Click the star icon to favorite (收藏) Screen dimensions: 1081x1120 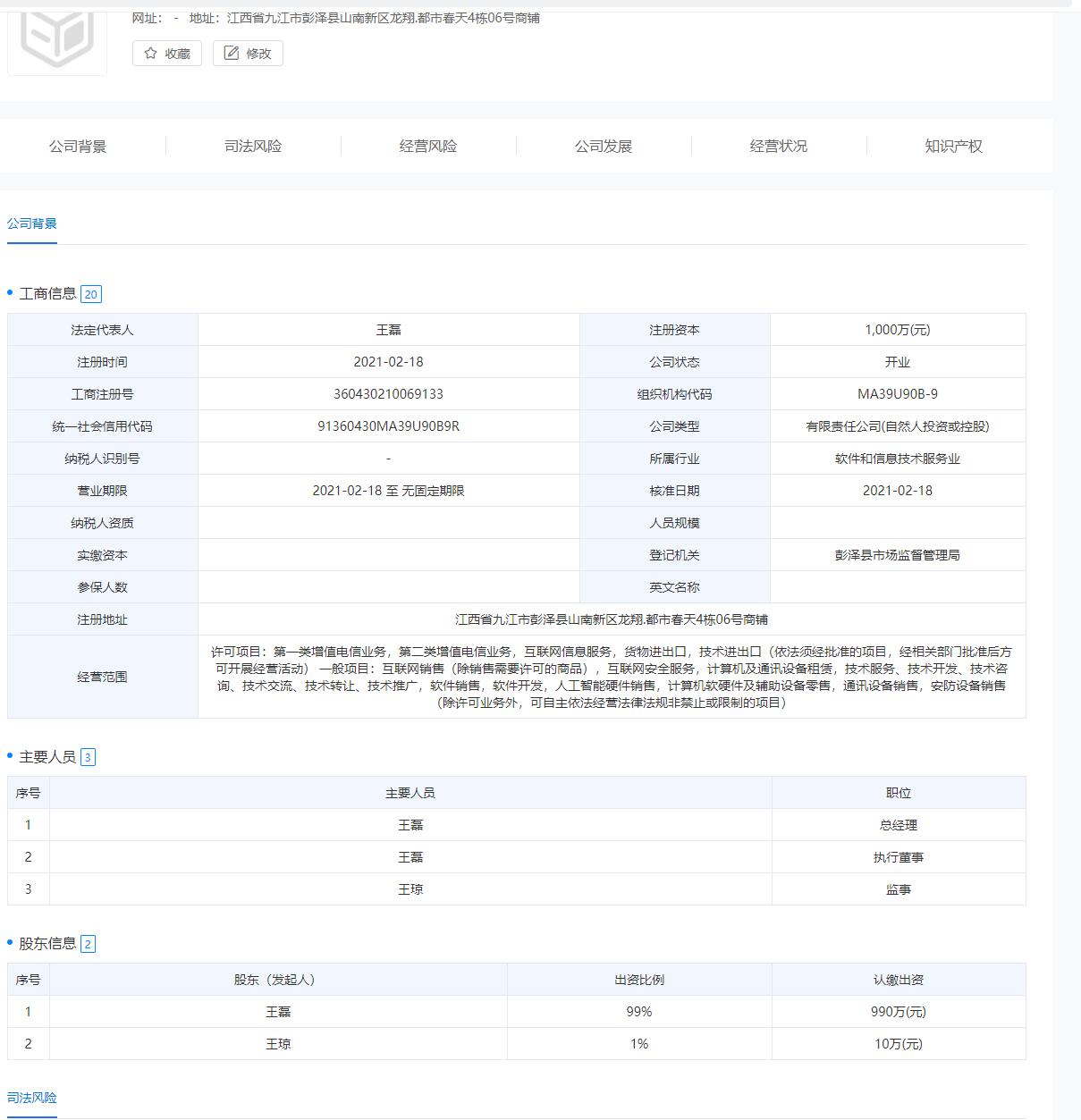pos(151,54)
